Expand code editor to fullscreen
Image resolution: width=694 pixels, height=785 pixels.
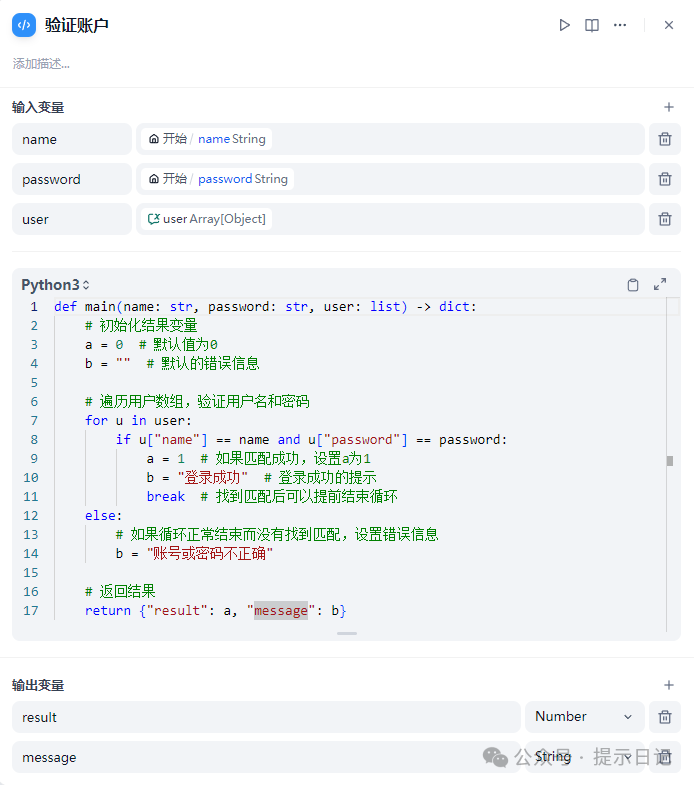(660, 285)
